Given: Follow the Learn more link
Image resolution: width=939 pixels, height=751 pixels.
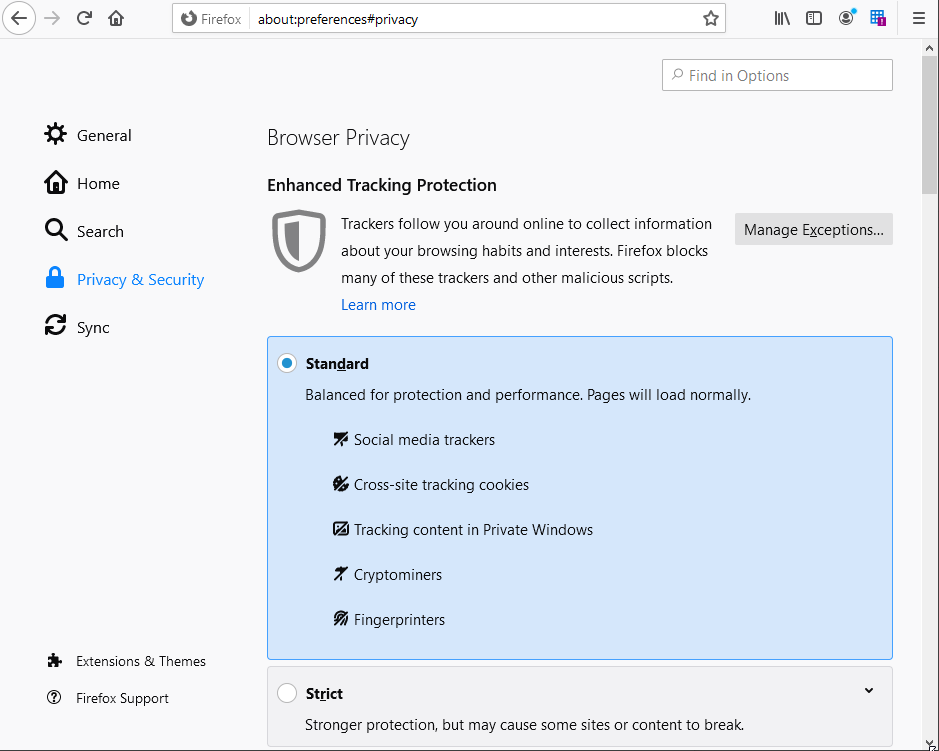Looking at the screenshot, I should click(378, 305).
